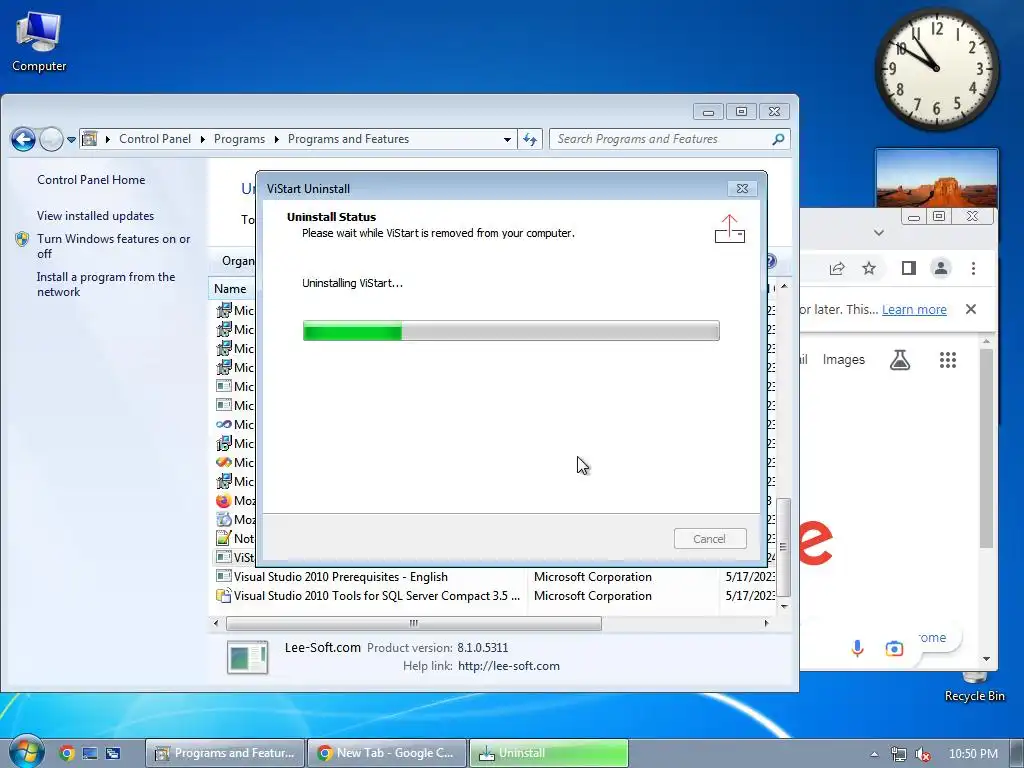Click the 10:50 PM taskbar clock
Screen dimensions: 1024x768
point(973,754)
